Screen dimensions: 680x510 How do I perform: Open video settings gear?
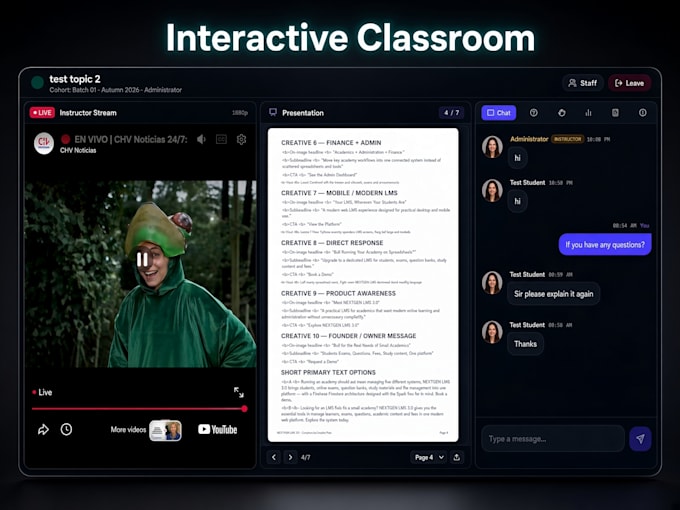[x=242, y=139]
